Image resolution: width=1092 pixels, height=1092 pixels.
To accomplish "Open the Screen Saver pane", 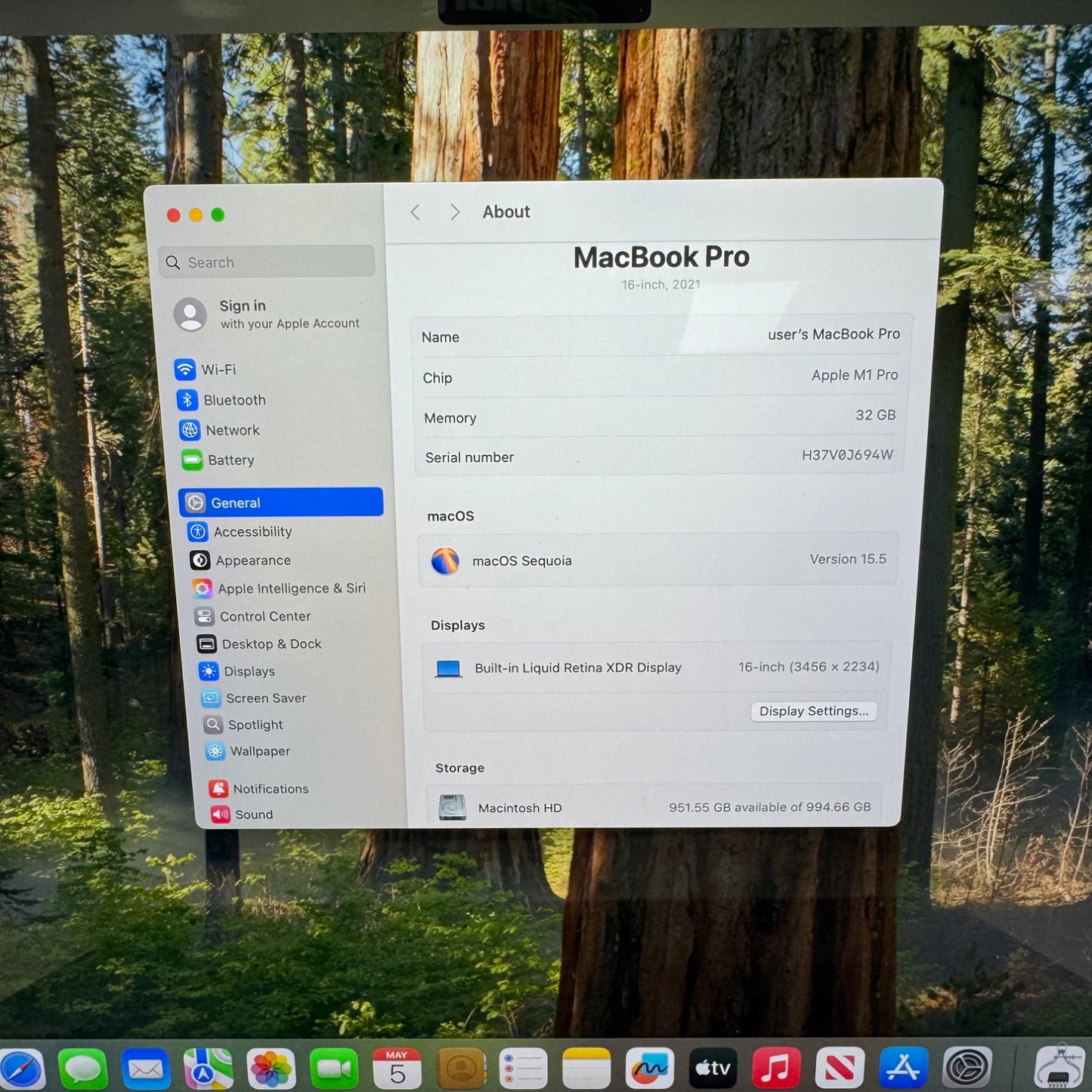I will click(254, 698).
